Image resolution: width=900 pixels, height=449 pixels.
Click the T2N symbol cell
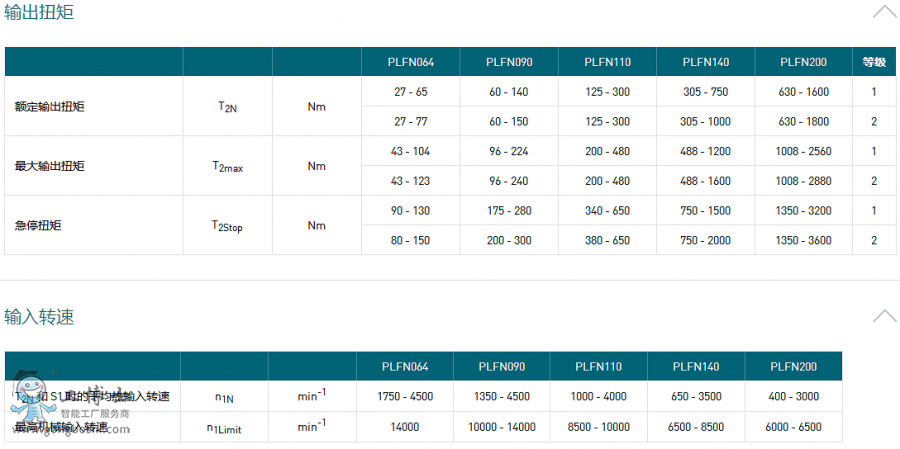[227, 106]
